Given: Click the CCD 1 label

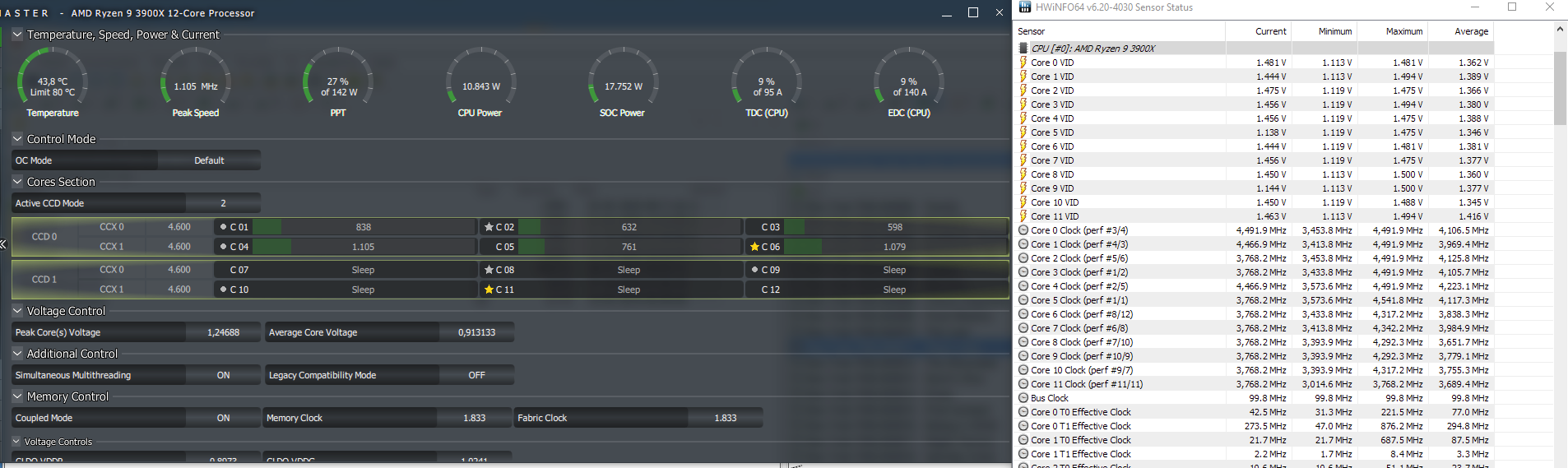Looking at the screenshot, I should click(x=44, y=280).
